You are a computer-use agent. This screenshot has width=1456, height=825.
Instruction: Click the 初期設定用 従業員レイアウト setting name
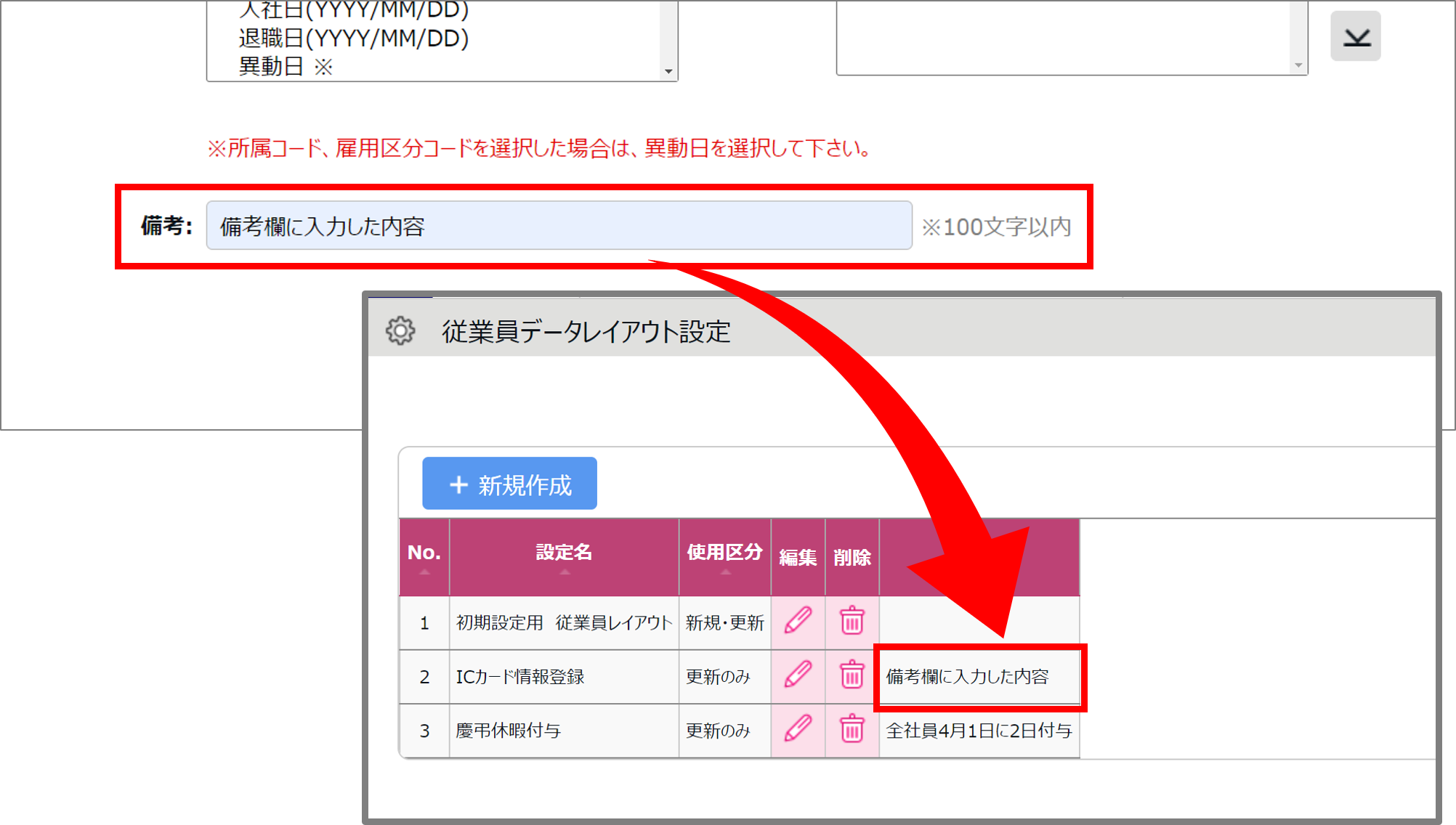pyautogui.click(x=564, y=623)
